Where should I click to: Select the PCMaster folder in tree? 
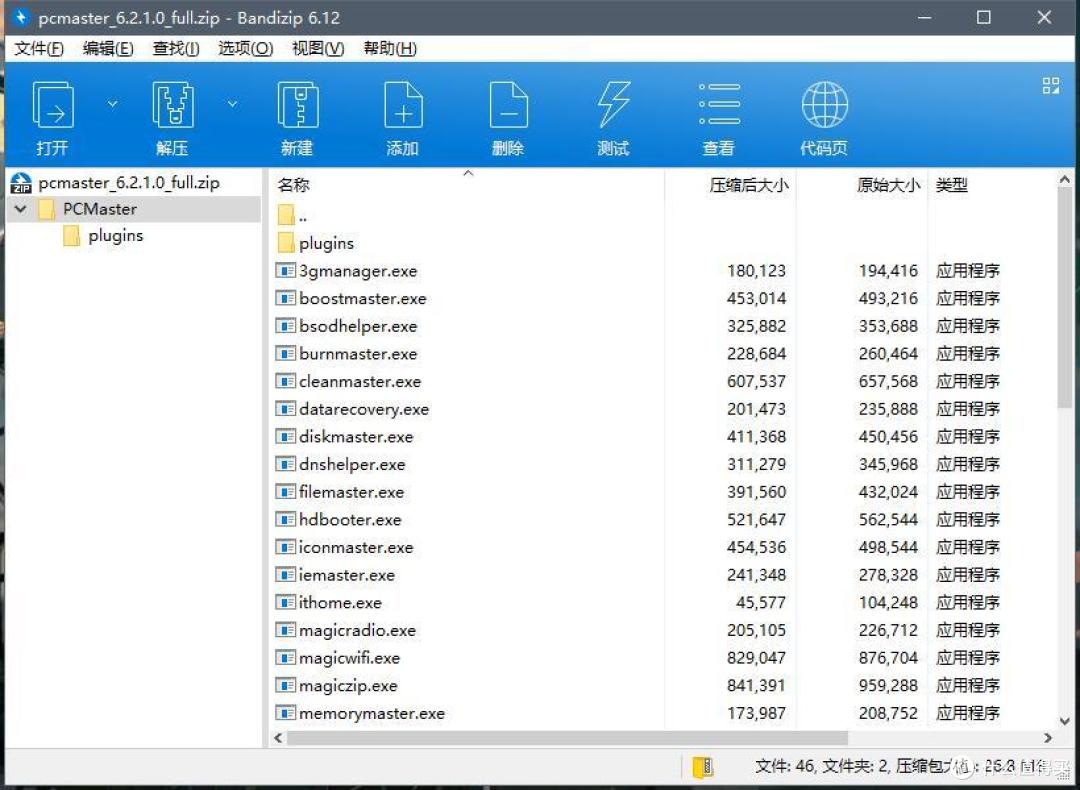100,209
